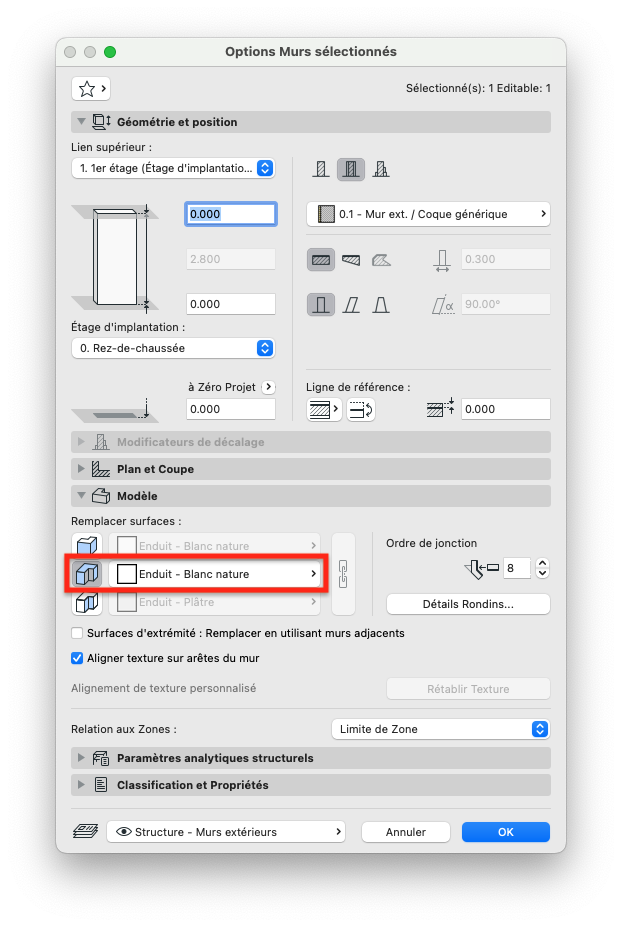Click the Annuler button

pyautogui.click(x=406, y=832)
